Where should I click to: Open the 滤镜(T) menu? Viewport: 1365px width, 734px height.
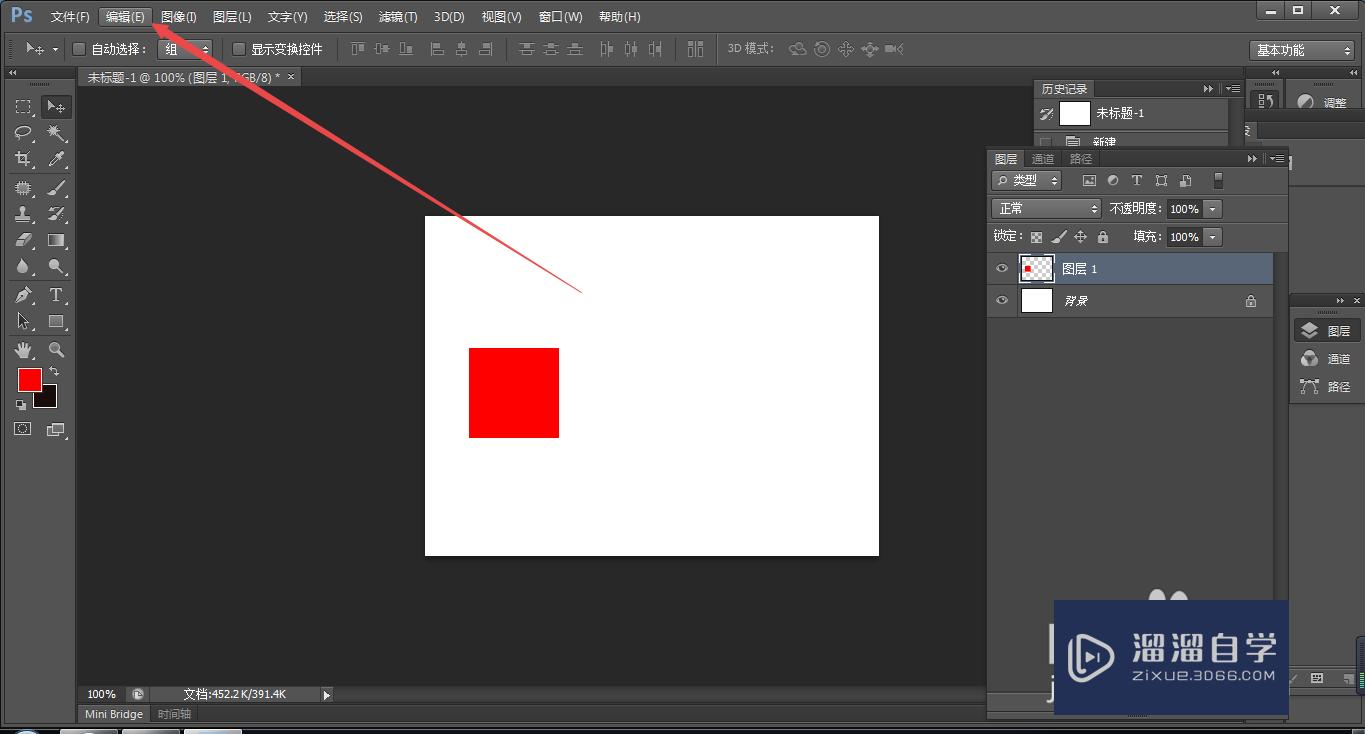pyautogui.click(x=398, y=17)
